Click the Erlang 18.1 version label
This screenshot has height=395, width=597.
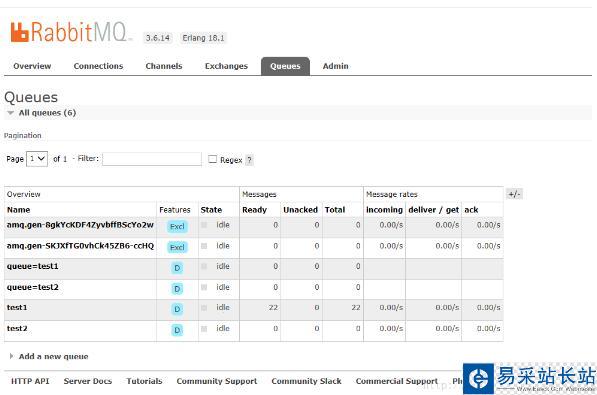(203, 38)
